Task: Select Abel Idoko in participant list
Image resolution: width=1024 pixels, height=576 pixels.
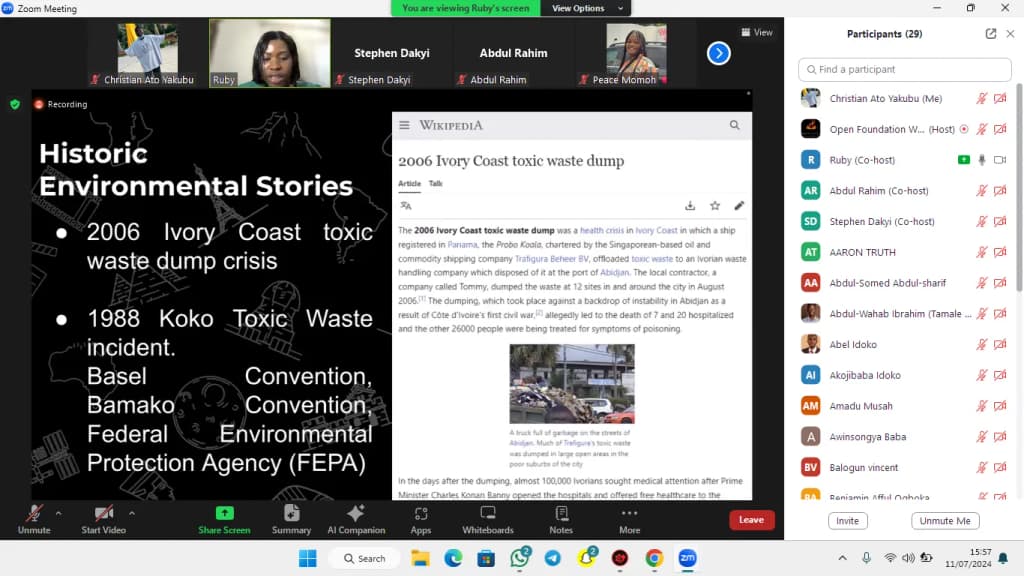Action: pos(904,344)
